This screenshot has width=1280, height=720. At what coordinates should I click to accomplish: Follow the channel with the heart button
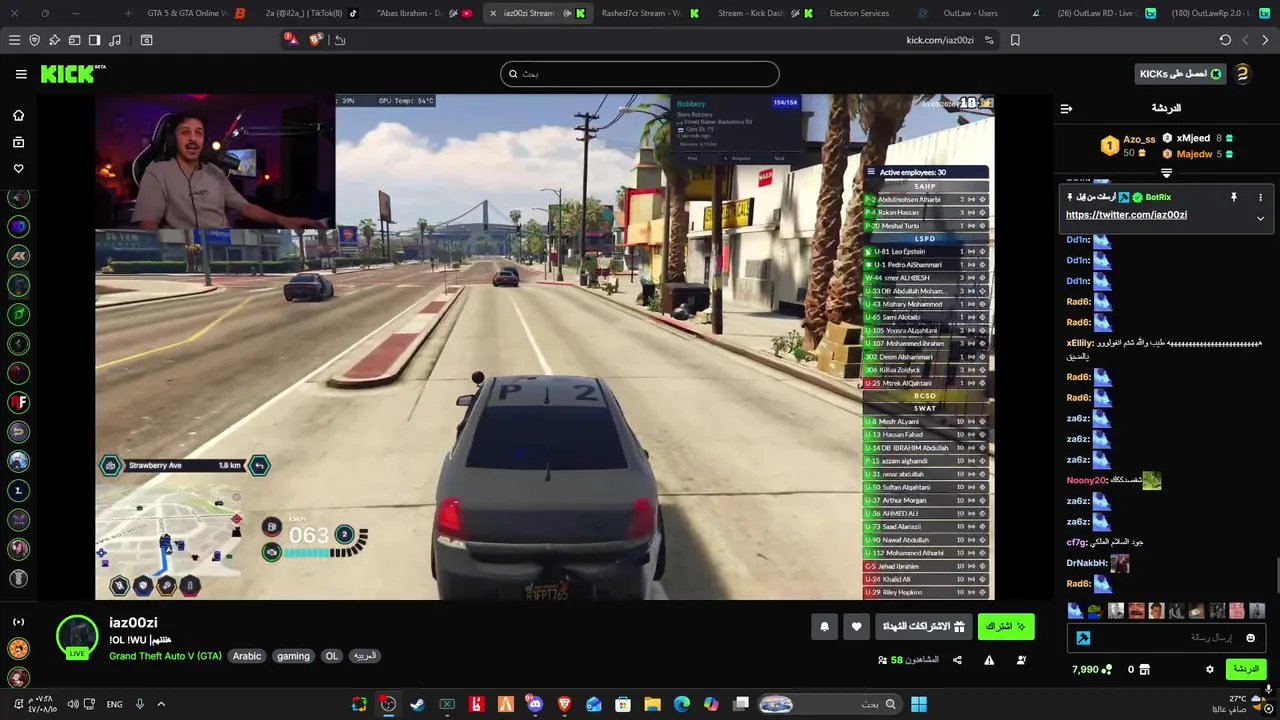tap(856, 626)
